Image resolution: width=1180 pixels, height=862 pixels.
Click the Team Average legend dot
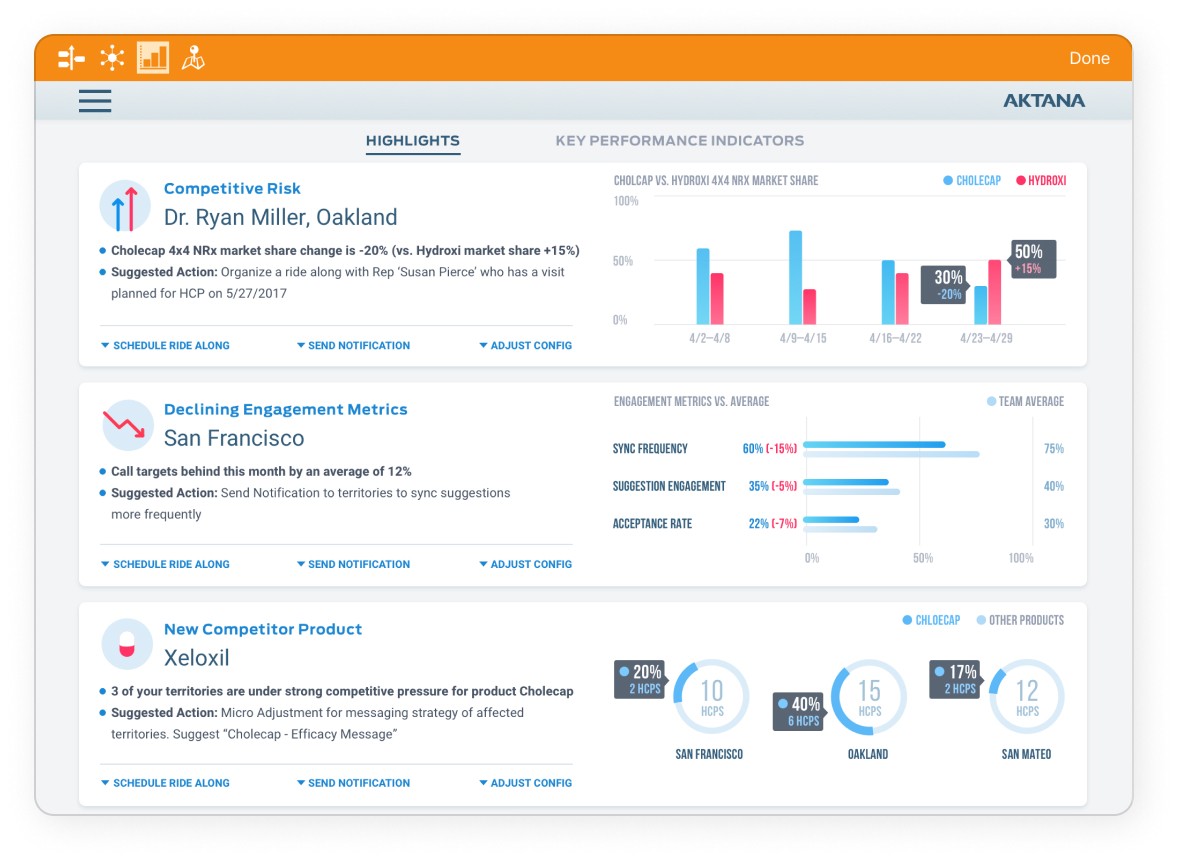click(x=991, y=401)
